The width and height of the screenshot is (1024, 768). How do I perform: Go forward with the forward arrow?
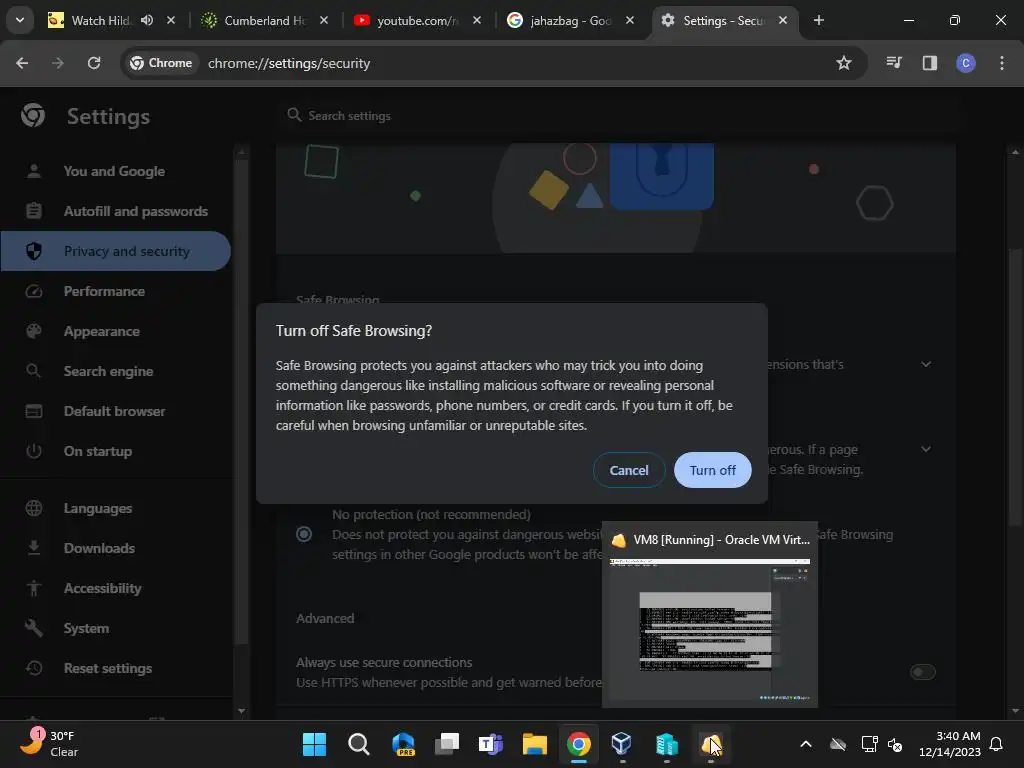pos(58,63)
